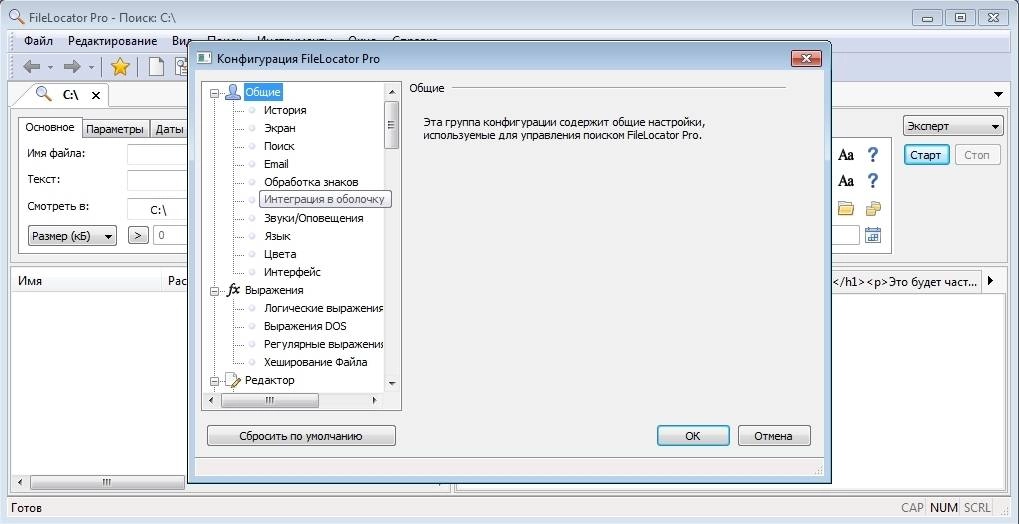1019x524 pixels.
Task: Click the NUM status bar indicator
Action: point(943,508)
